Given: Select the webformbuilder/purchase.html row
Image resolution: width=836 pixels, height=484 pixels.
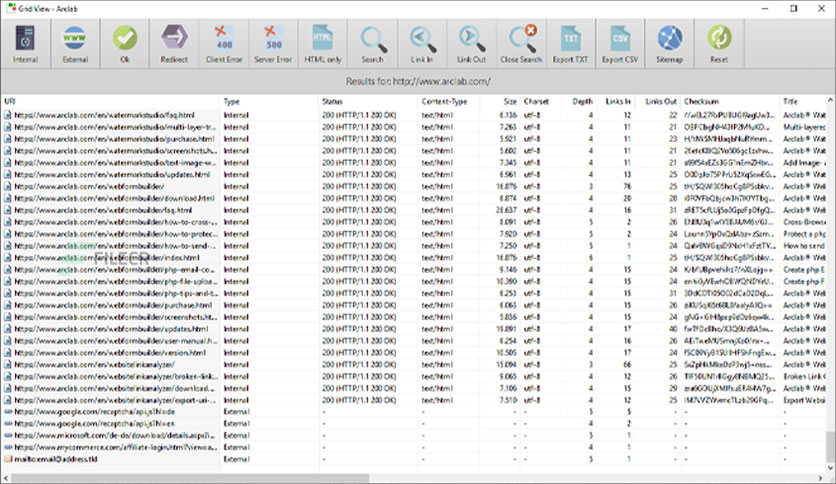Looking at the screenshot, I should point(414,305).
